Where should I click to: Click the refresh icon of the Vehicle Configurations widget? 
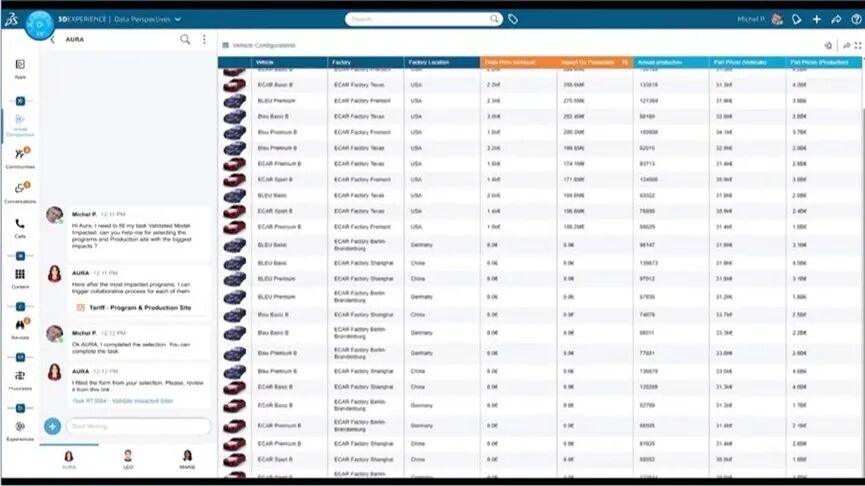point(828,45)
